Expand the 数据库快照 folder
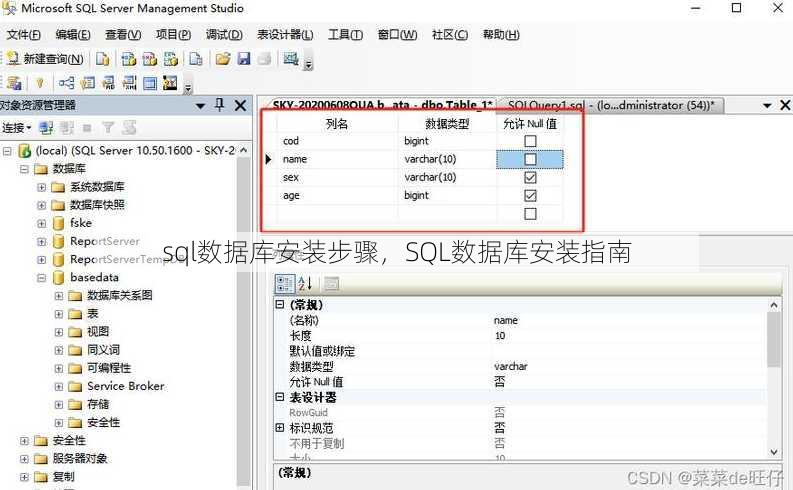 41,205
